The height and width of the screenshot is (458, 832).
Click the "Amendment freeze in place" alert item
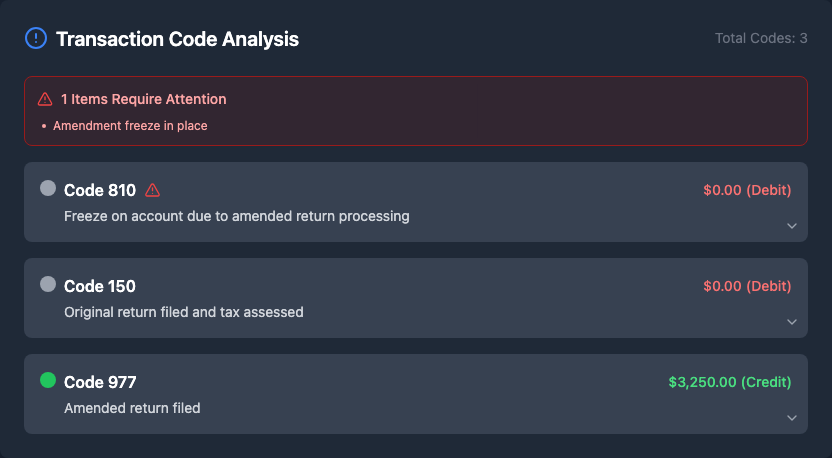pos(130,126)
